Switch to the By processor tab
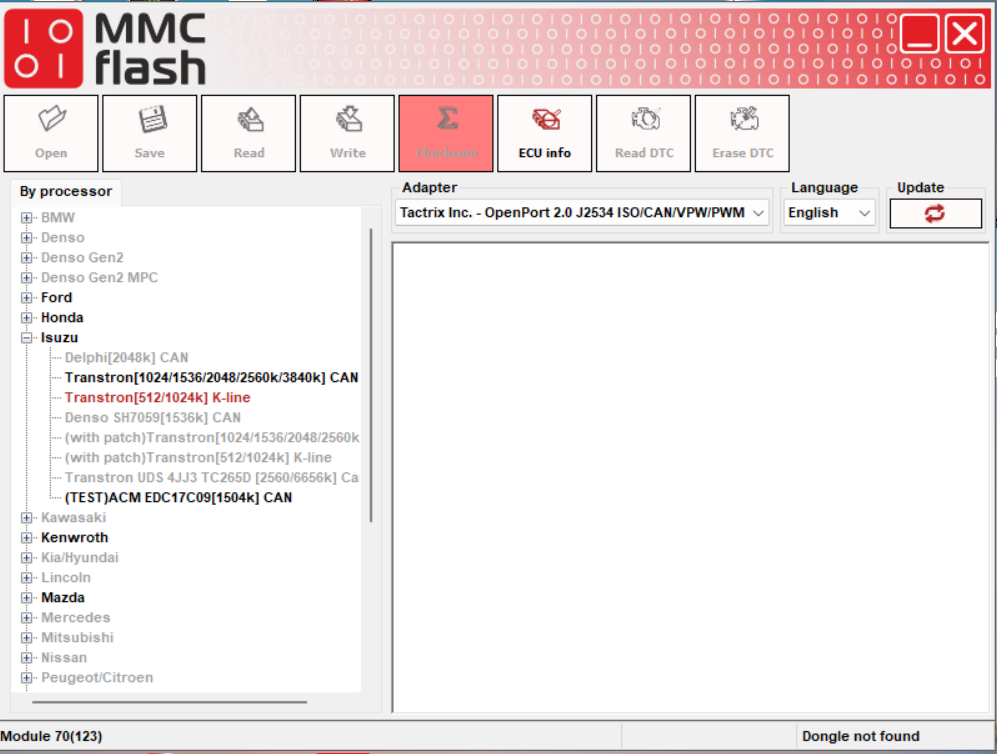The image size is (997, 754). tap(66, 191)
